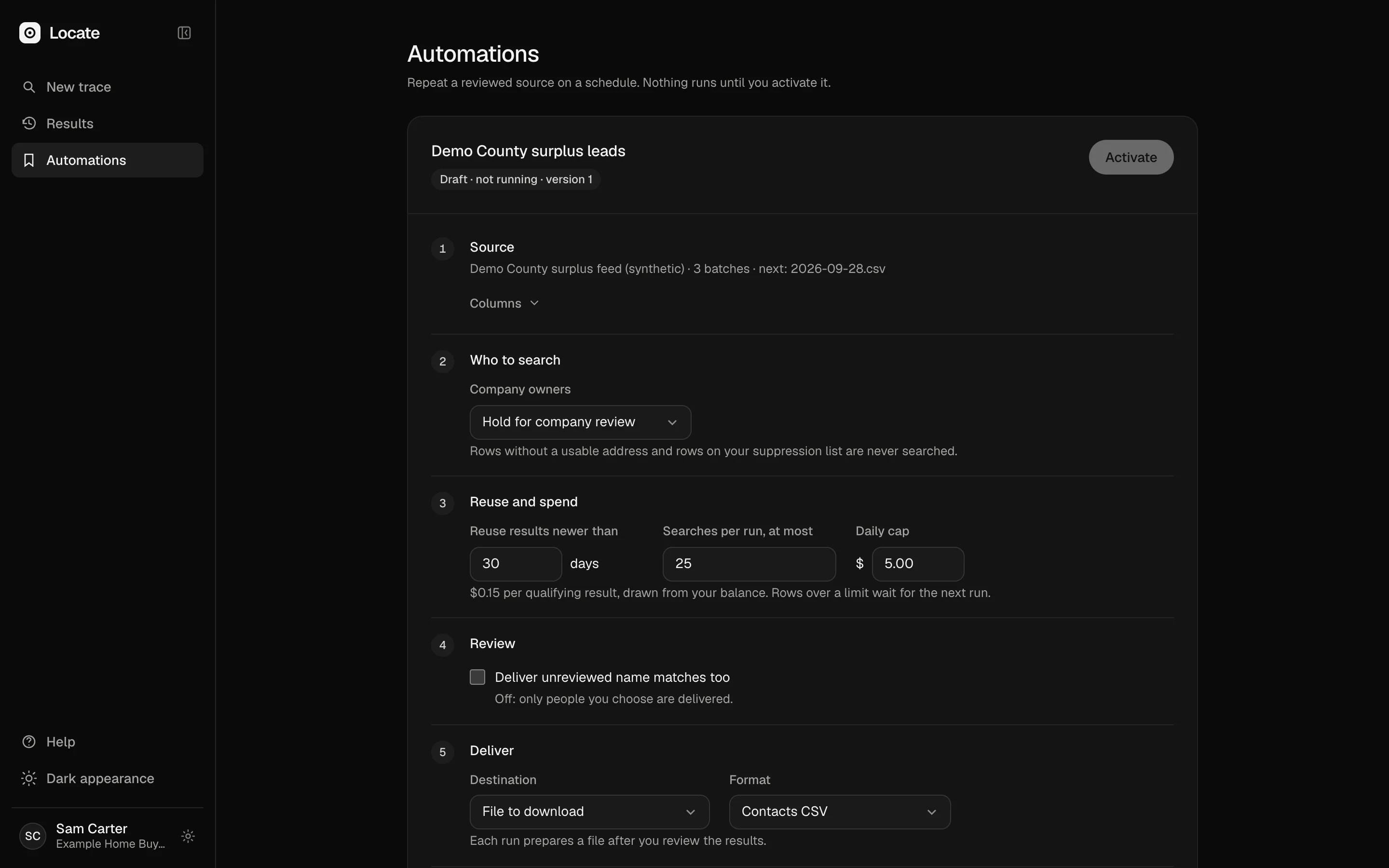Click the Draft · not running · version 1 badge
This screenshot has width=1389, height=868.
(x=516, y=179)
